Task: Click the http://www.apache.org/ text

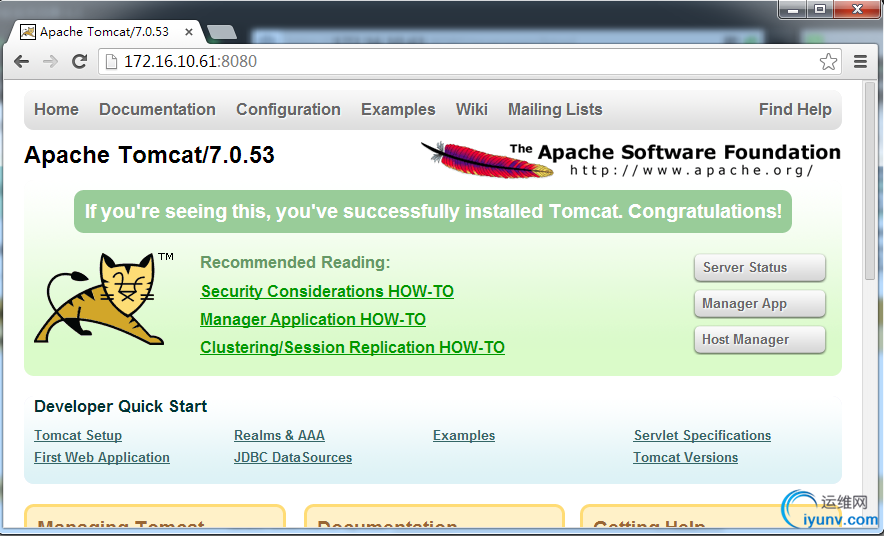Action: click(x=691, y=170)
